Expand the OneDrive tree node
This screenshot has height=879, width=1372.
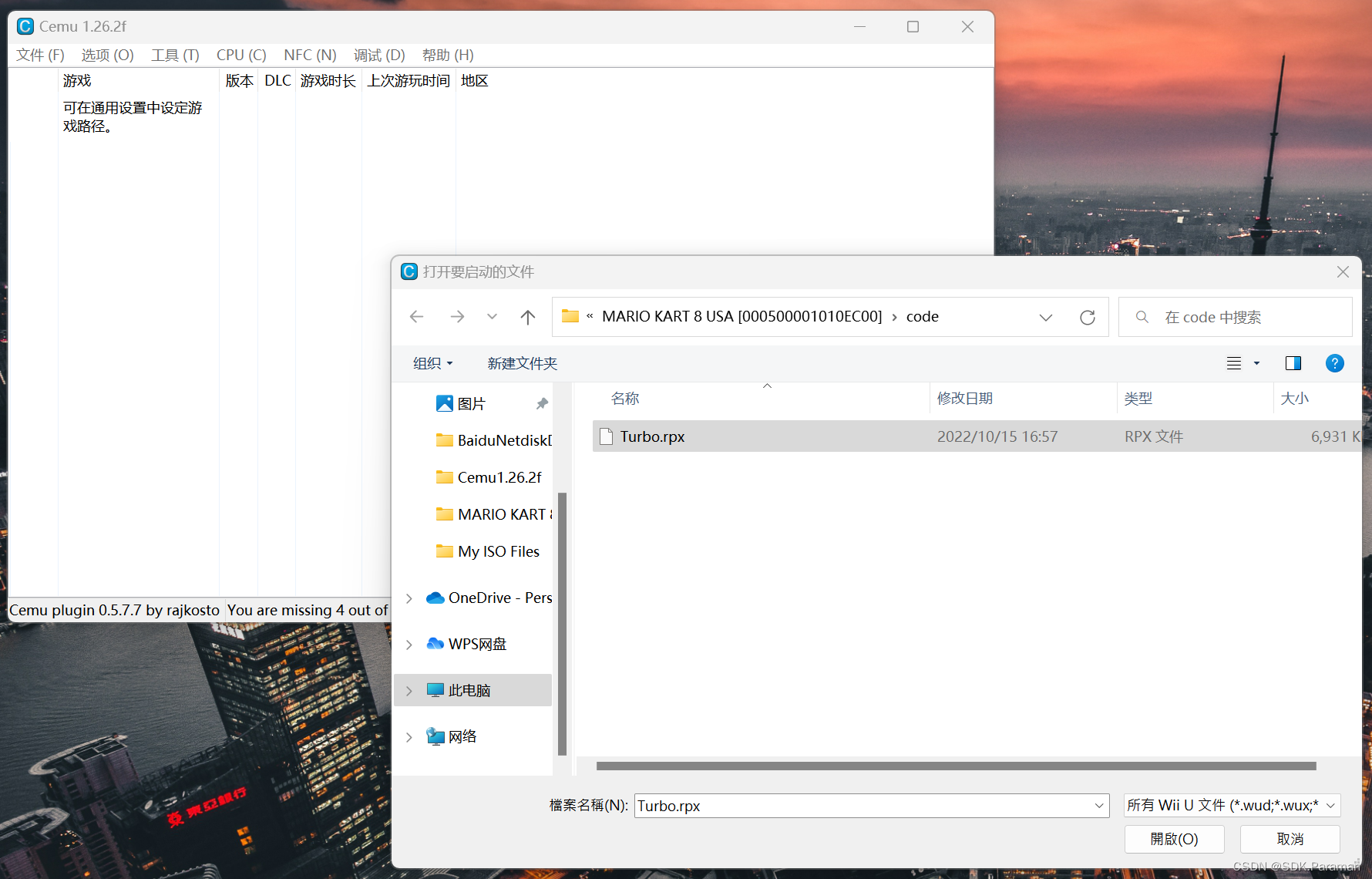[409, 598]
